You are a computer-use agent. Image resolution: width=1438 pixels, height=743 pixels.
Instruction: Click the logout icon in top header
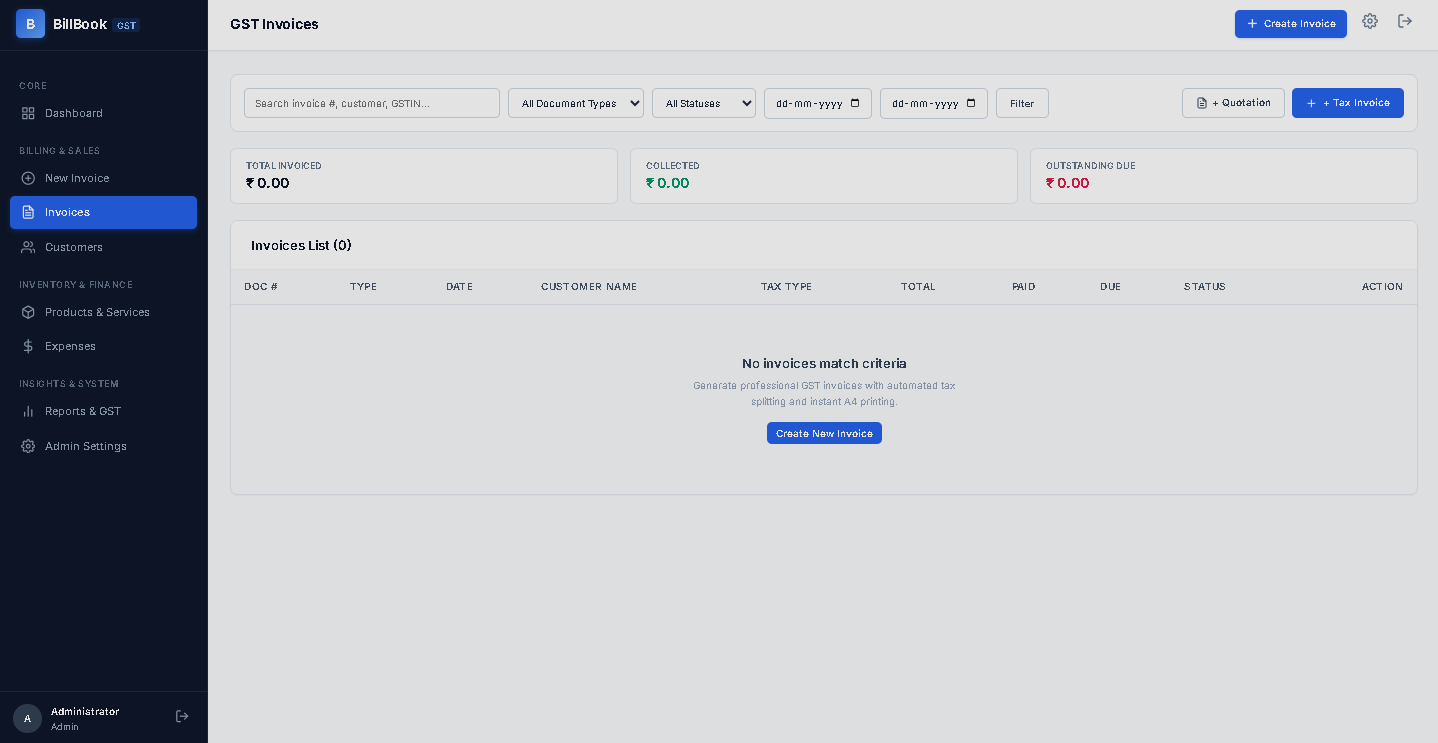(x=1405, y=21)
